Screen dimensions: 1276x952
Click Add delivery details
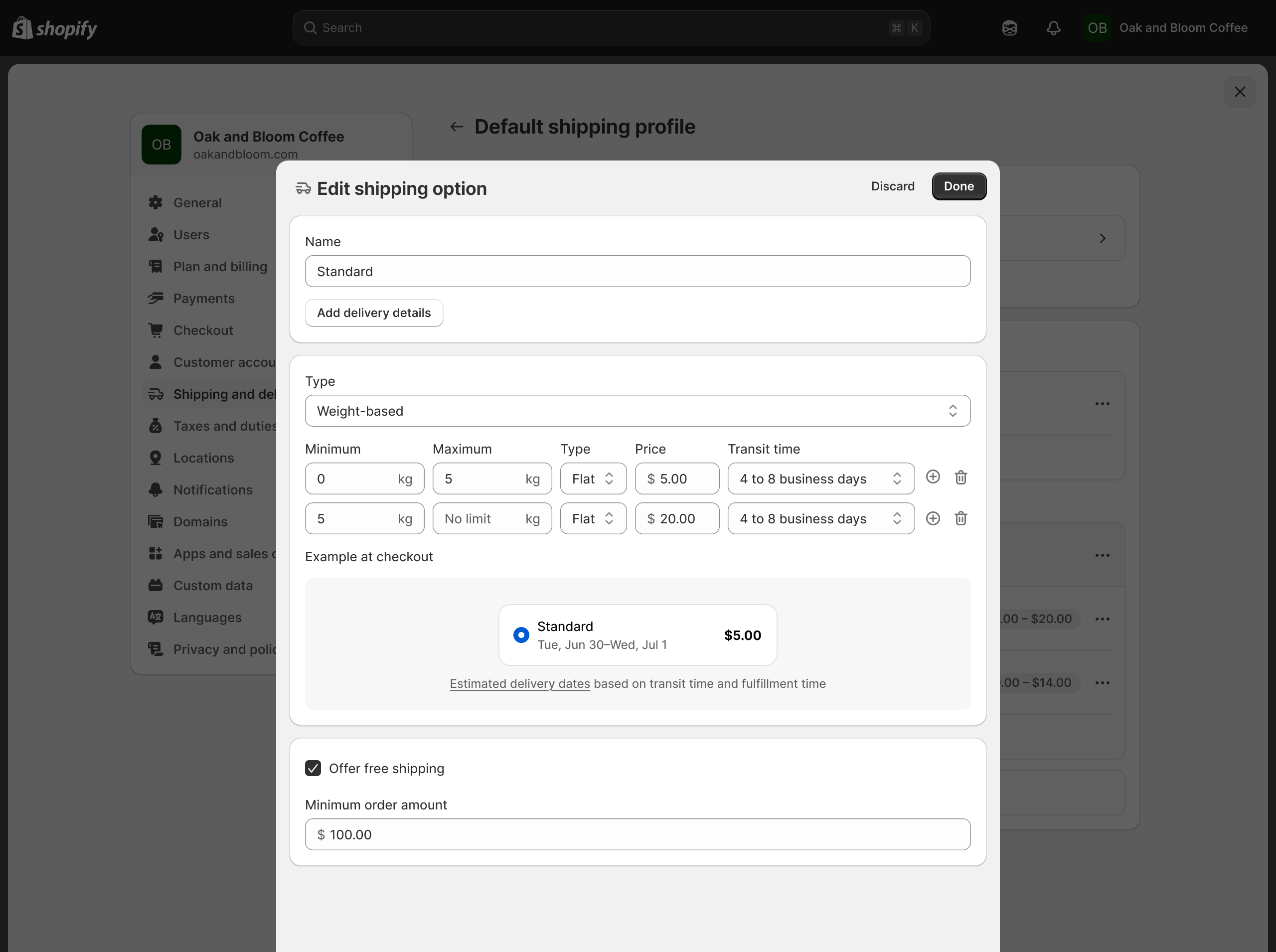(x=373, y=313)
